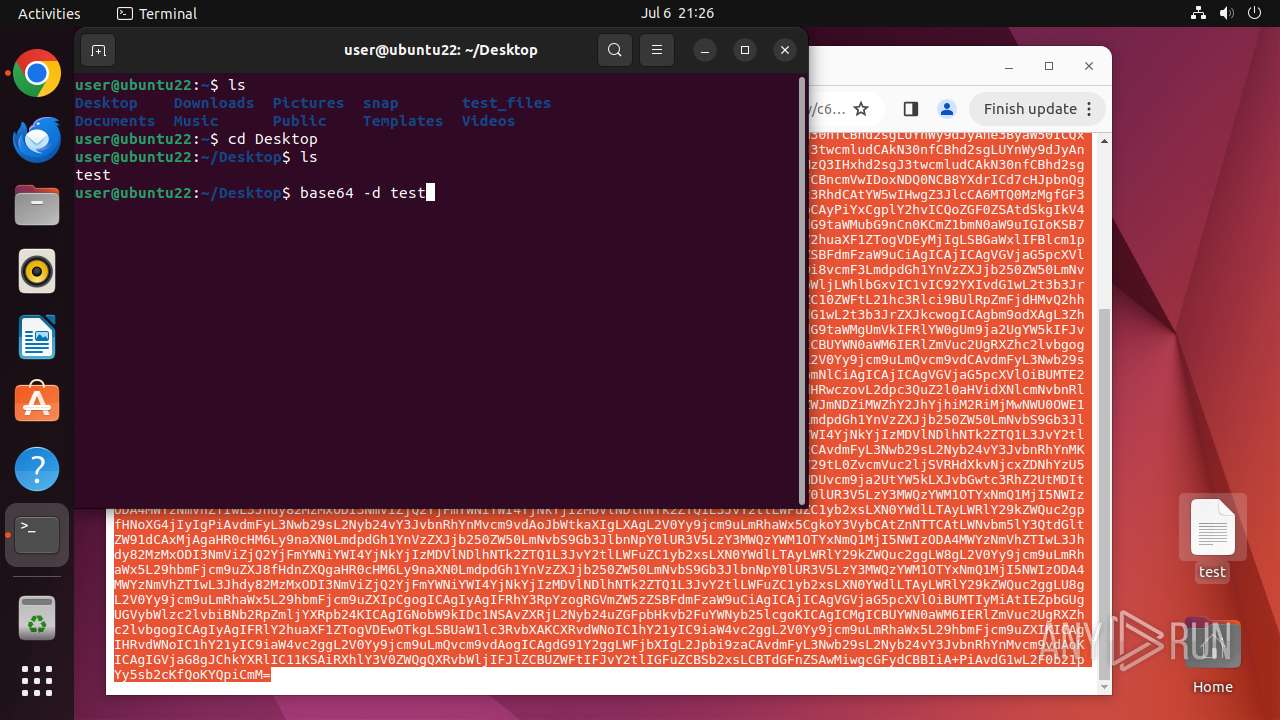The height and width of the screenshot is (720, 1280).
Task: Click the 'Documents' entry in Terminal output
Action: (115, 121)
